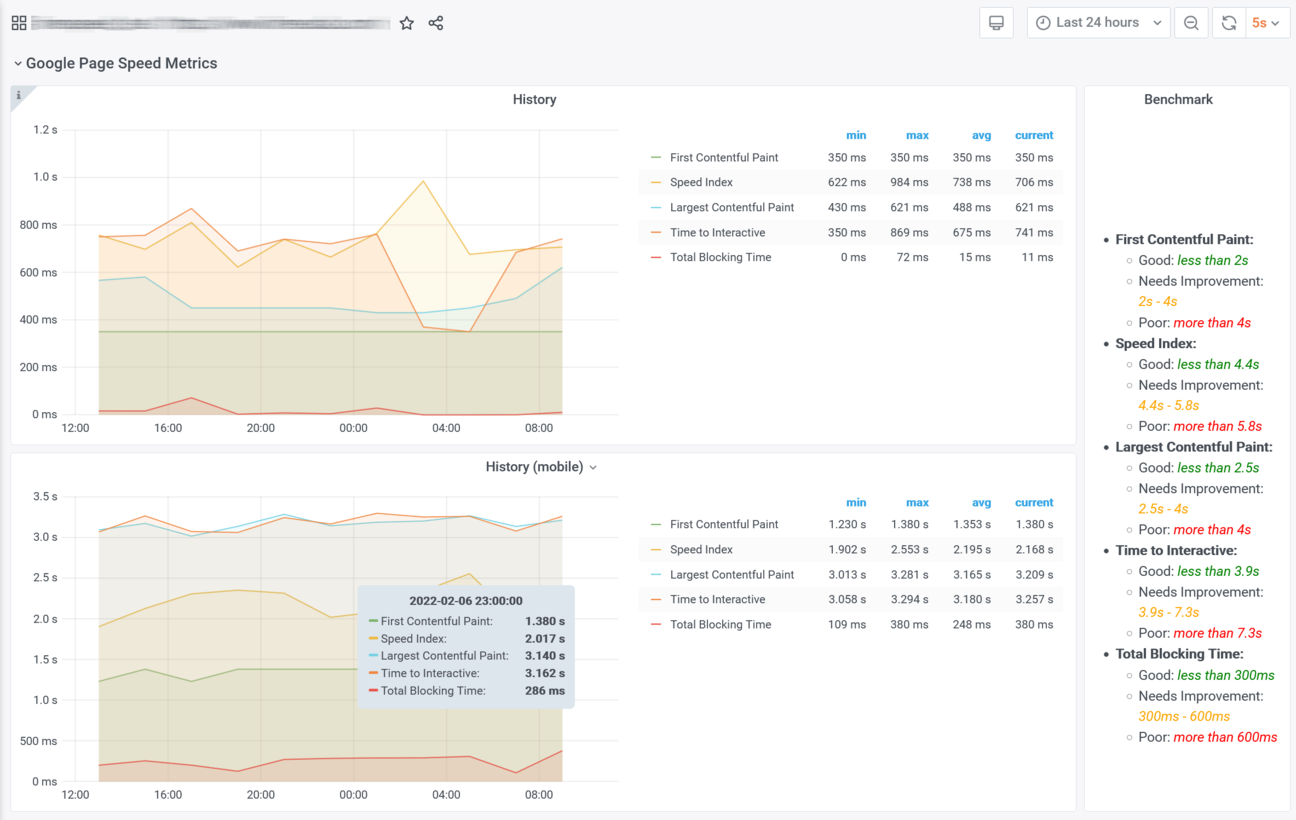Toggle Total Blocking Time in mobile legend
This screenshot has height=820, width=1296.
720,624
